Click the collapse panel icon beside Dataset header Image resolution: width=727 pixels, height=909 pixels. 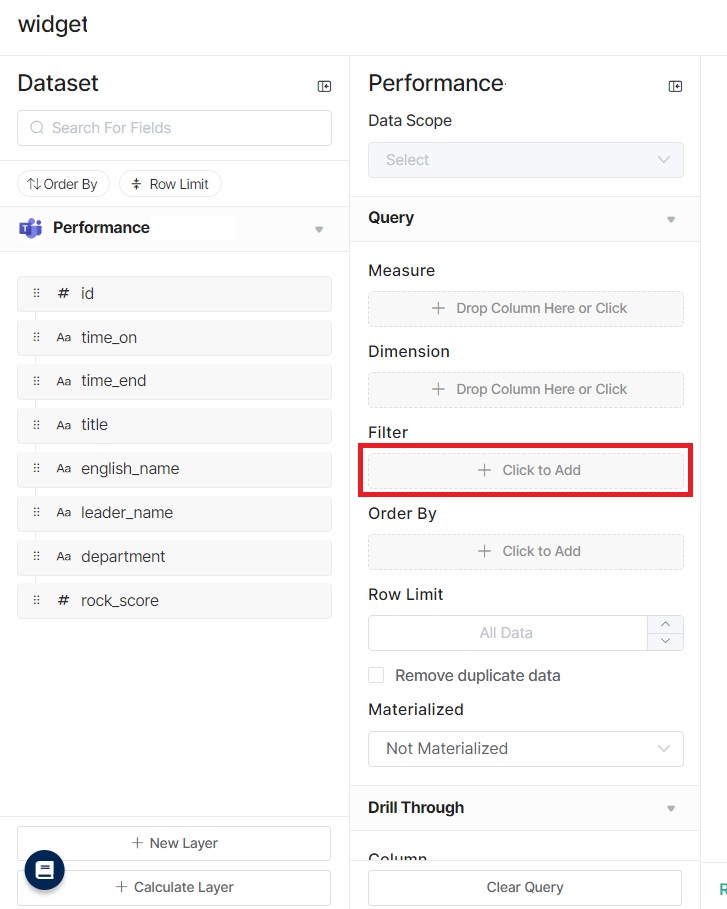324,85
